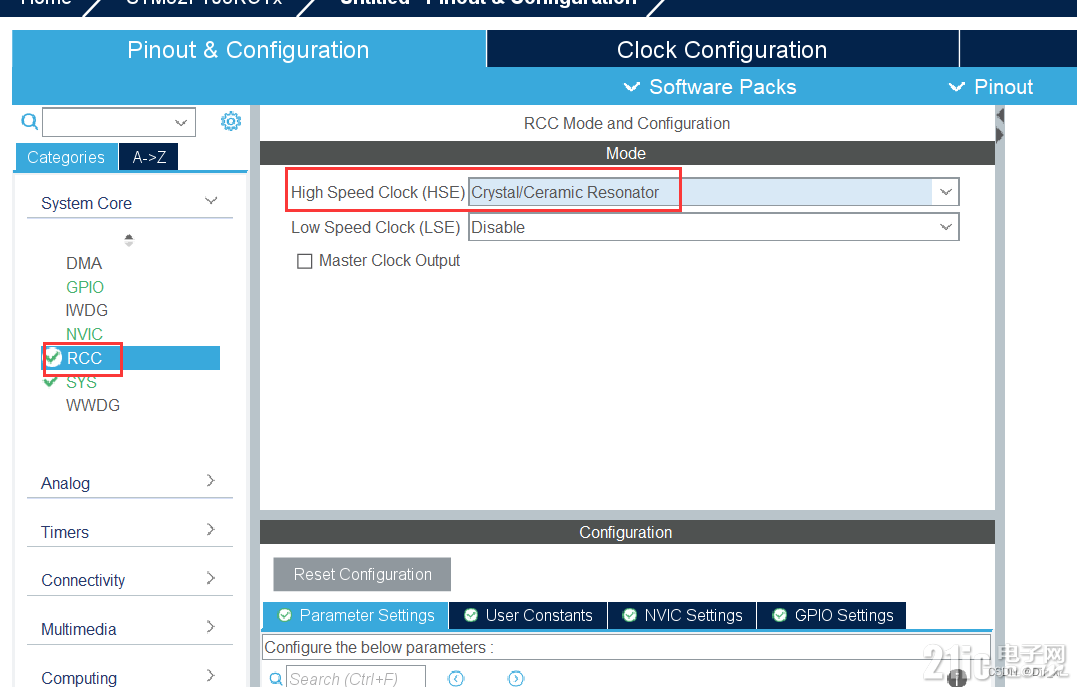Click the category search magnifier icon

(29, 122)
